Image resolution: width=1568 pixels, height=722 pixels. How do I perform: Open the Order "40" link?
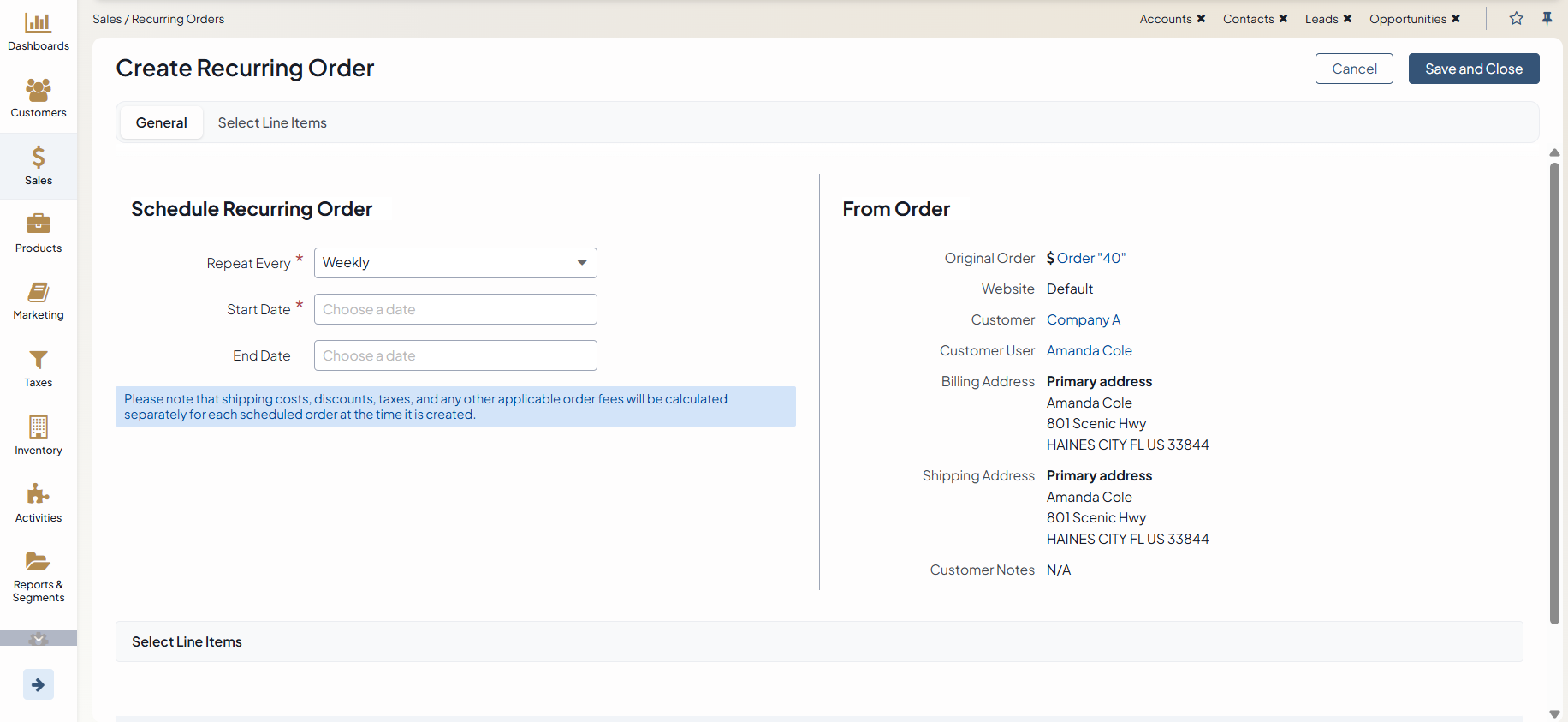pos(1090,258)
